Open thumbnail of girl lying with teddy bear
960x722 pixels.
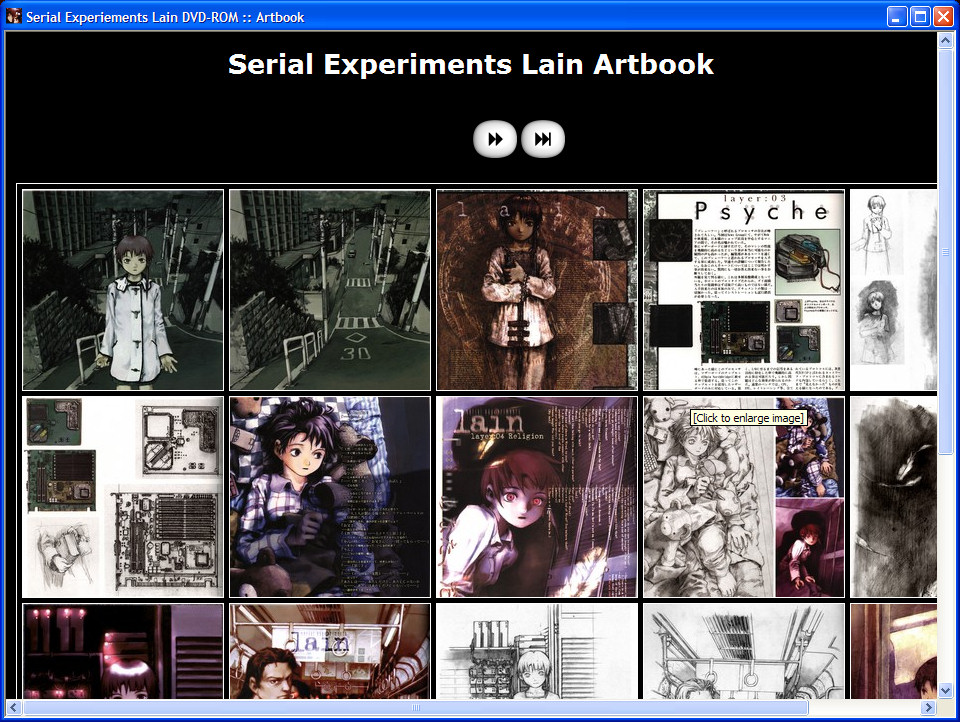[330, 497]
